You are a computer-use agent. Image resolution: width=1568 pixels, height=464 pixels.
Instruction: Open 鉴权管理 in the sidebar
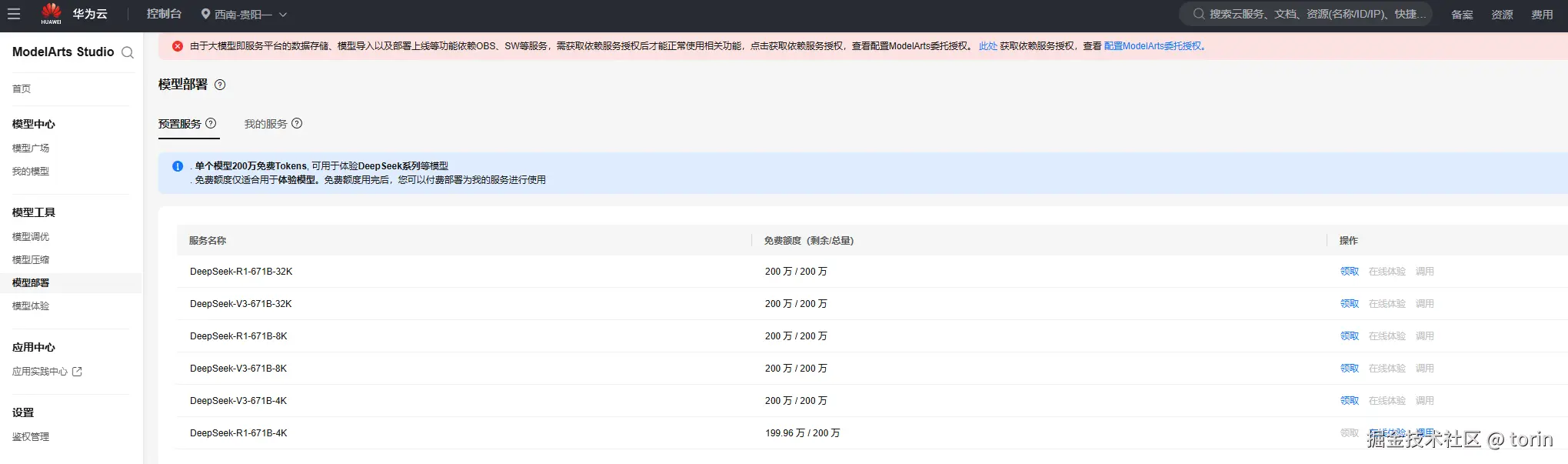coord(31,436)
